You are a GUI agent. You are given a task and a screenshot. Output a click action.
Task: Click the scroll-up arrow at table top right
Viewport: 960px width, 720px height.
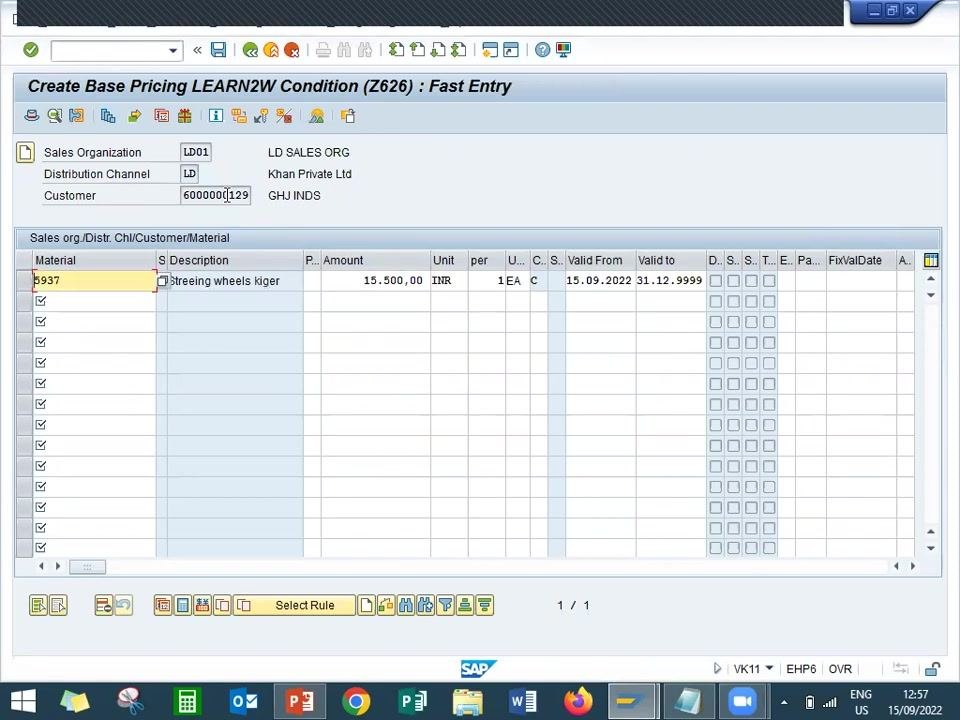(931, 279)
